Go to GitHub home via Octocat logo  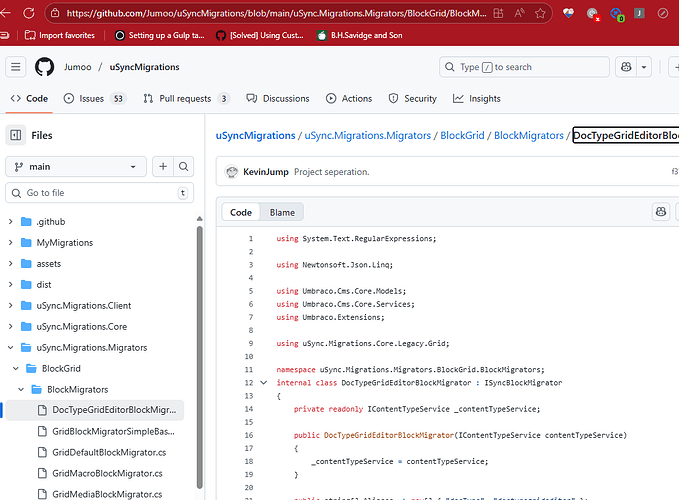coord(45,67)
